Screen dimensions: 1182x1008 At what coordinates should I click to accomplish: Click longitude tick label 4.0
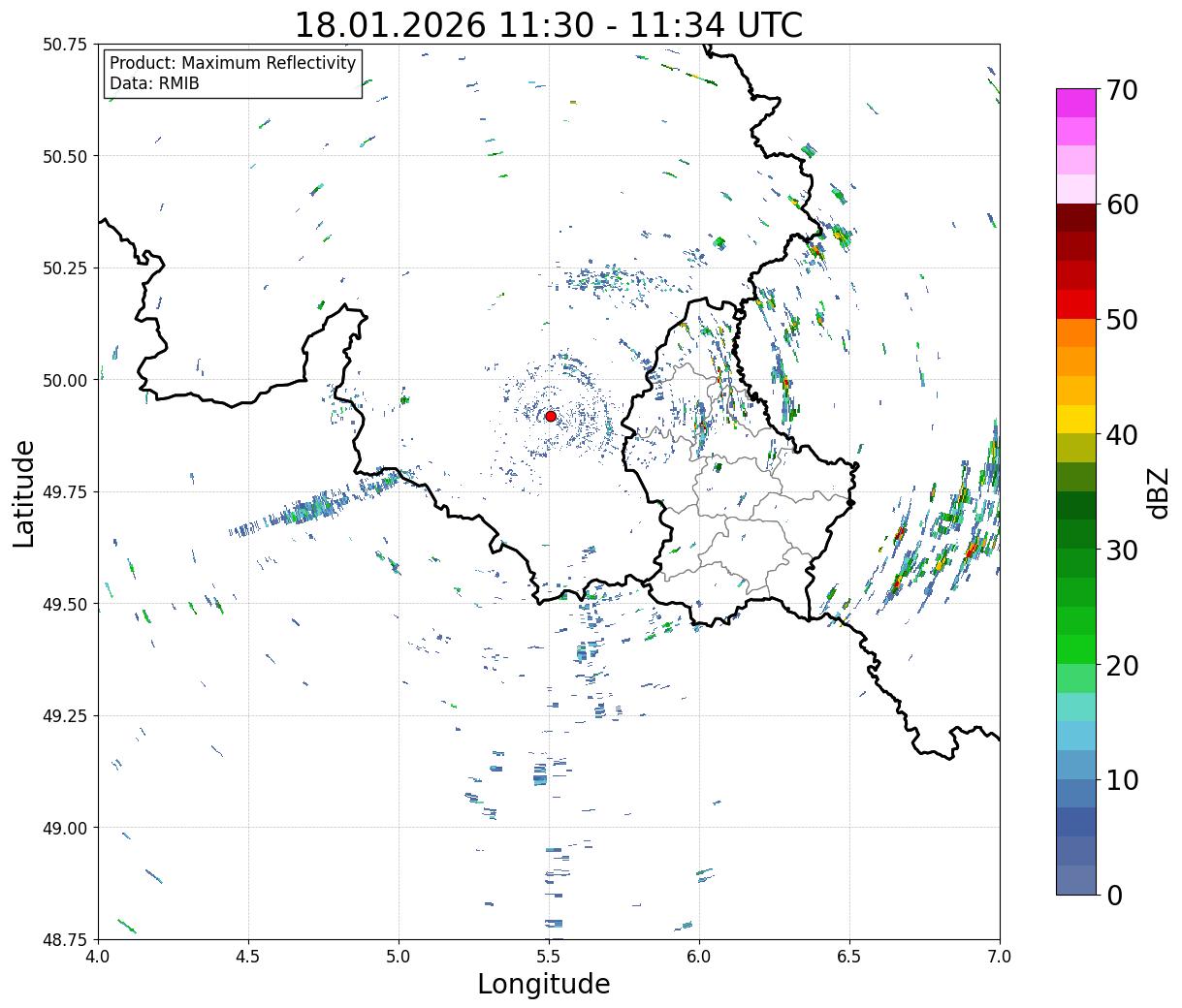coord(98,957)
